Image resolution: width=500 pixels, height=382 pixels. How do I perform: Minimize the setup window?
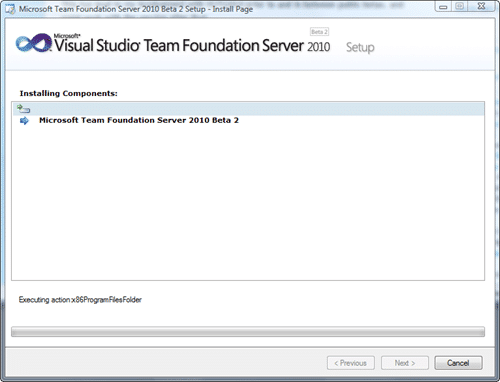click(443, 6)
